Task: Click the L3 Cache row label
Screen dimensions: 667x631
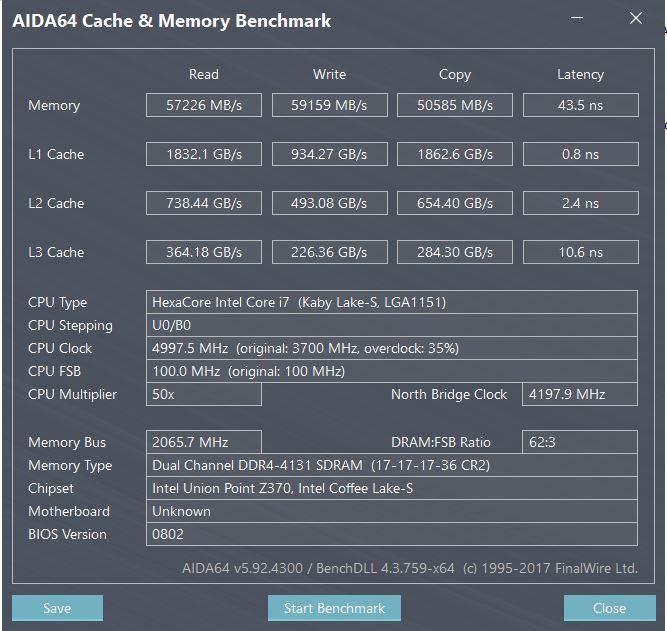Action: (x=56, y=252)
